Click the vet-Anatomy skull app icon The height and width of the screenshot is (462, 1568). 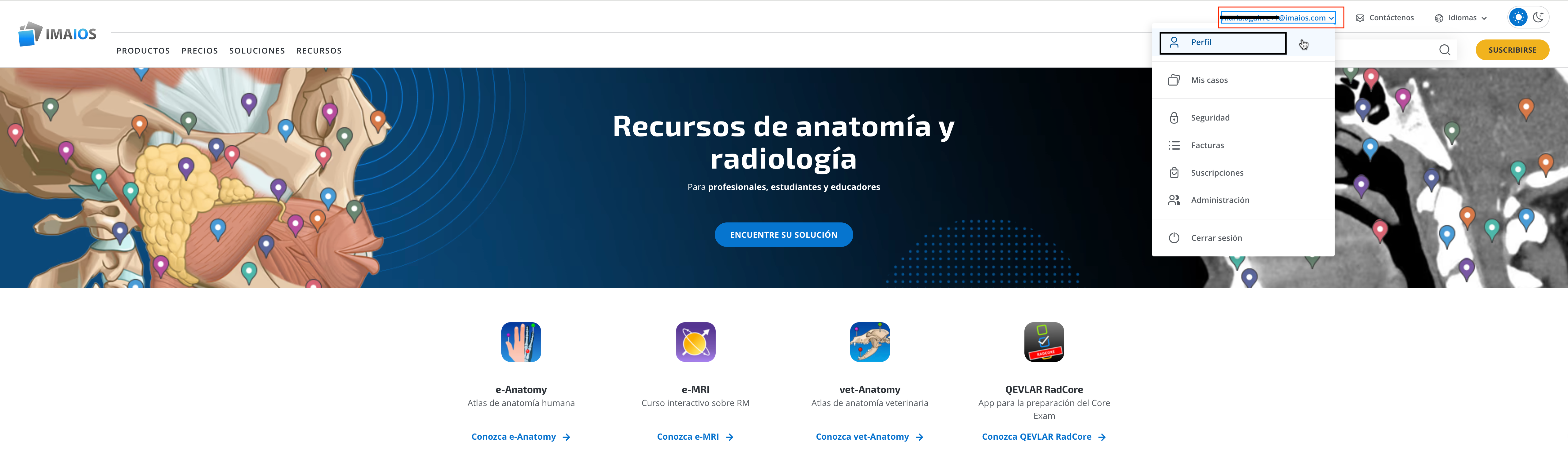pos(870,342)
